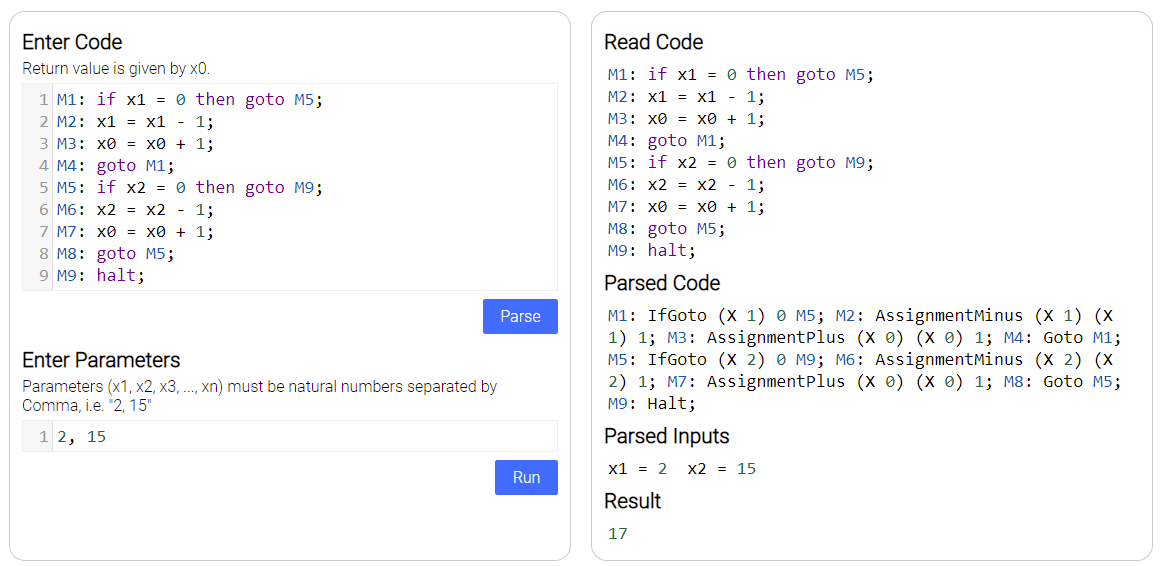Click the Parse button
The image size is (1166, 566).
[520, 316]
